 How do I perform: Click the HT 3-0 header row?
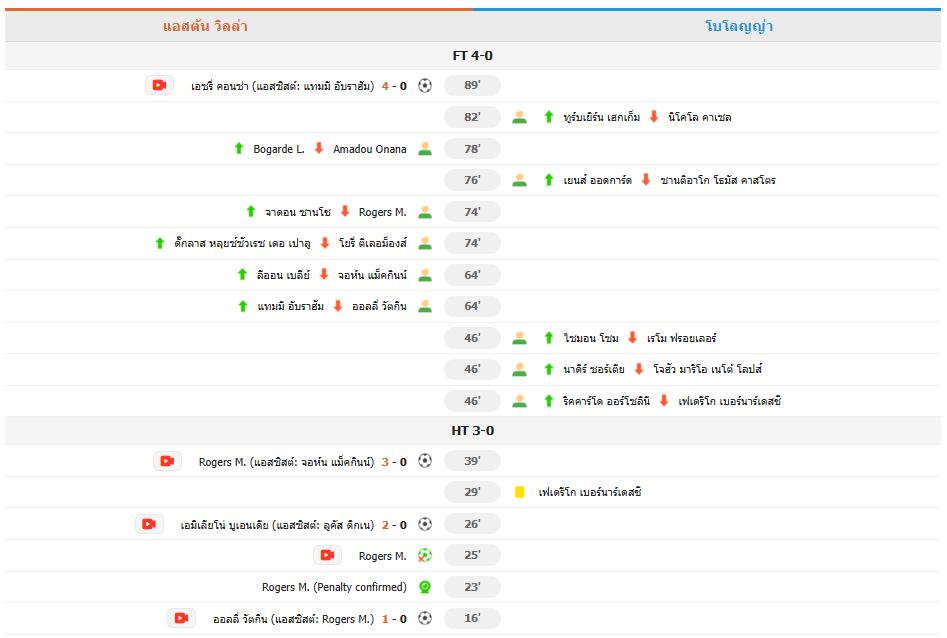[473, 429]
